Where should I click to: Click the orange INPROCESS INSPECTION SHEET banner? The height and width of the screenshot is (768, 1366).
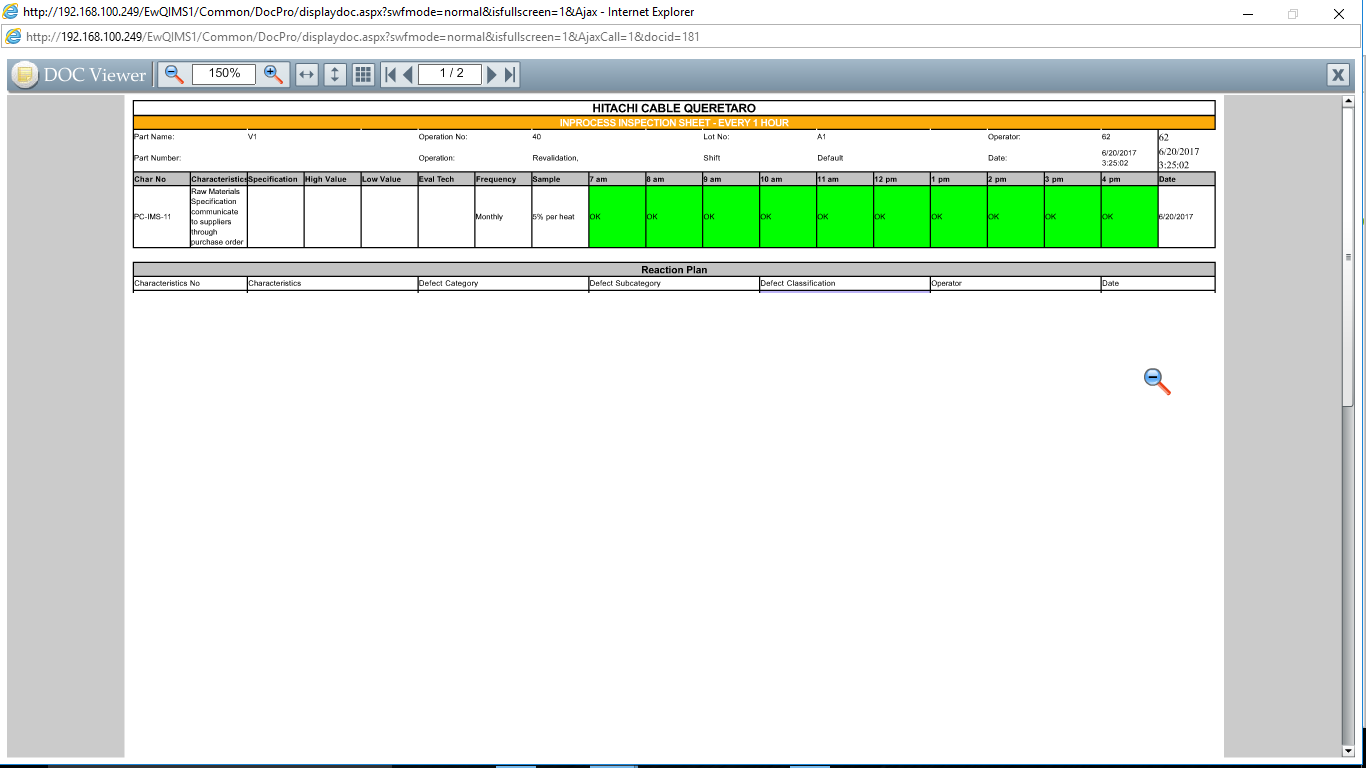(674, 123)
